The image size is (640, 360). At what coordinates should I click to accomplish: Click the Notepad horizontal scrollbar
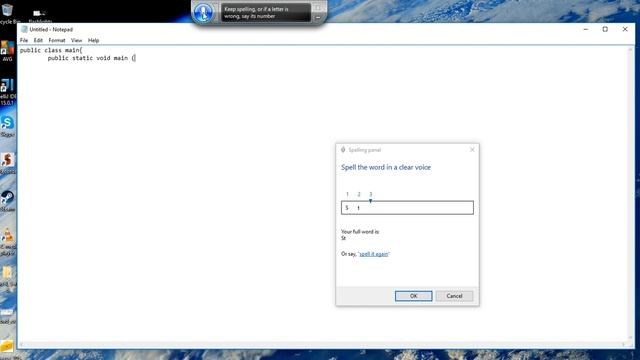coord(322,345)
